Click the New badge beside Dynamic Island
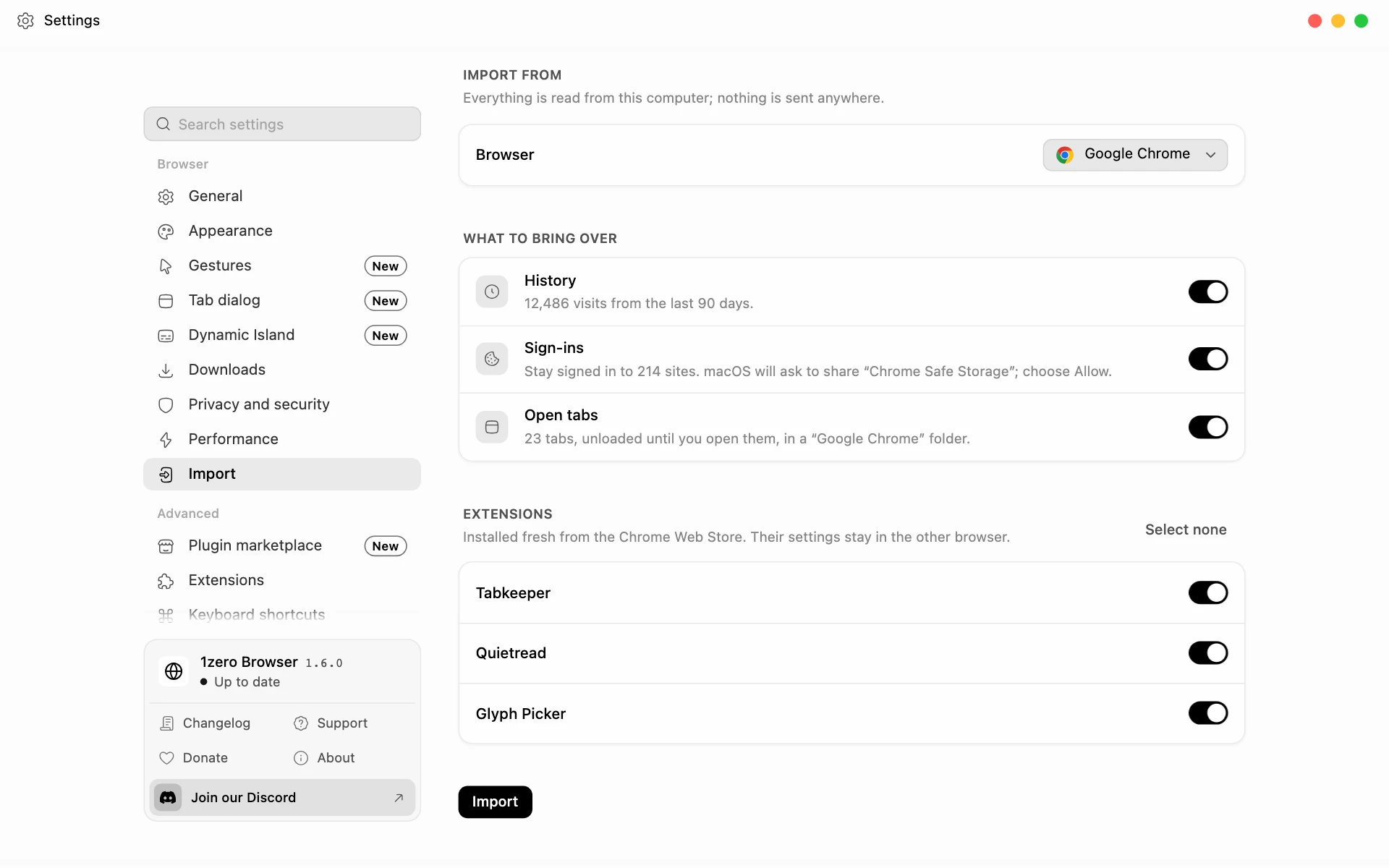Viewport: 1389px width, 868px height. point(386,336)
